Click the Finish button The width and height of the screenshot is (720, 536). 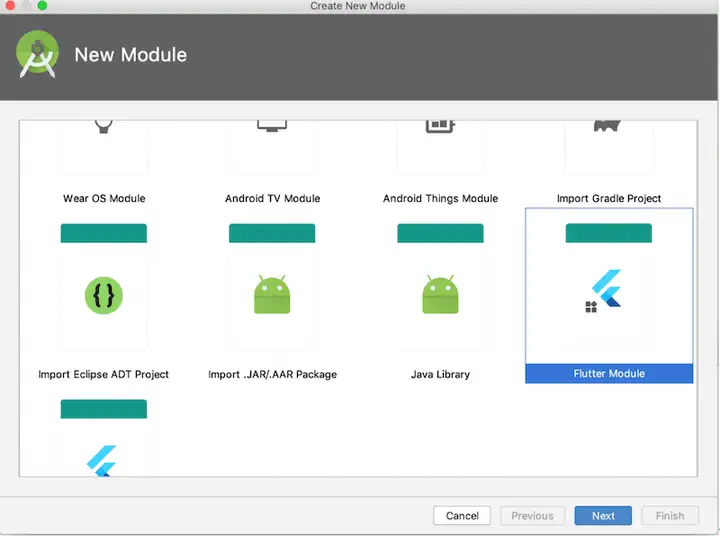[670, 516]
